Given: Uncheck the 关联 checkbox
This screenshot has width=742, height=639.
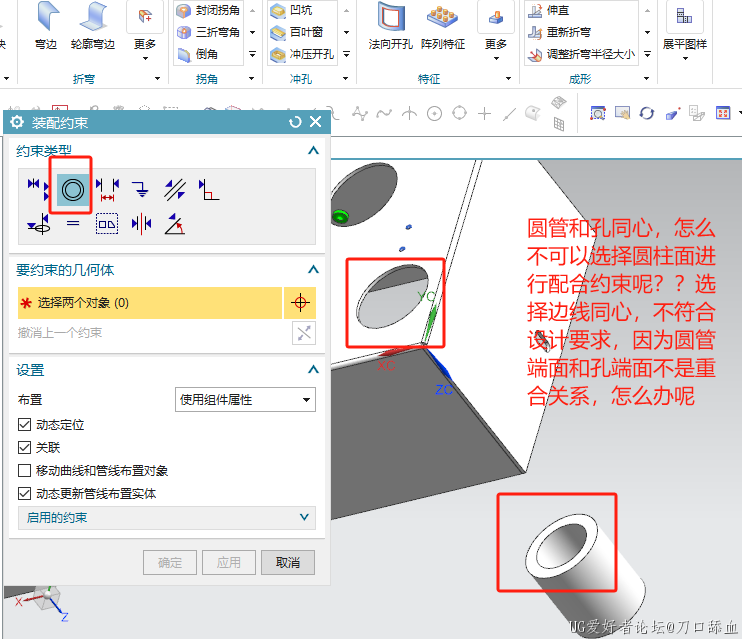Looking at the screenshot, I should click(x=25, y=448).
